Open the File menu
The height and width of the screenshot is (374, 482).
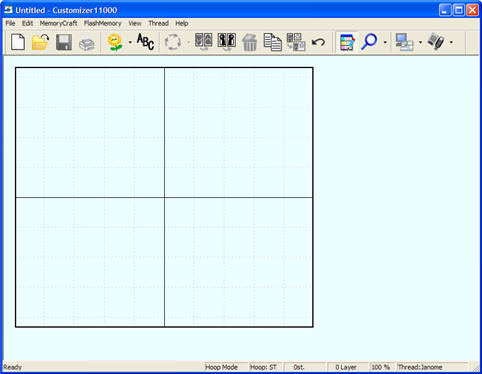(x=10, y=23)
